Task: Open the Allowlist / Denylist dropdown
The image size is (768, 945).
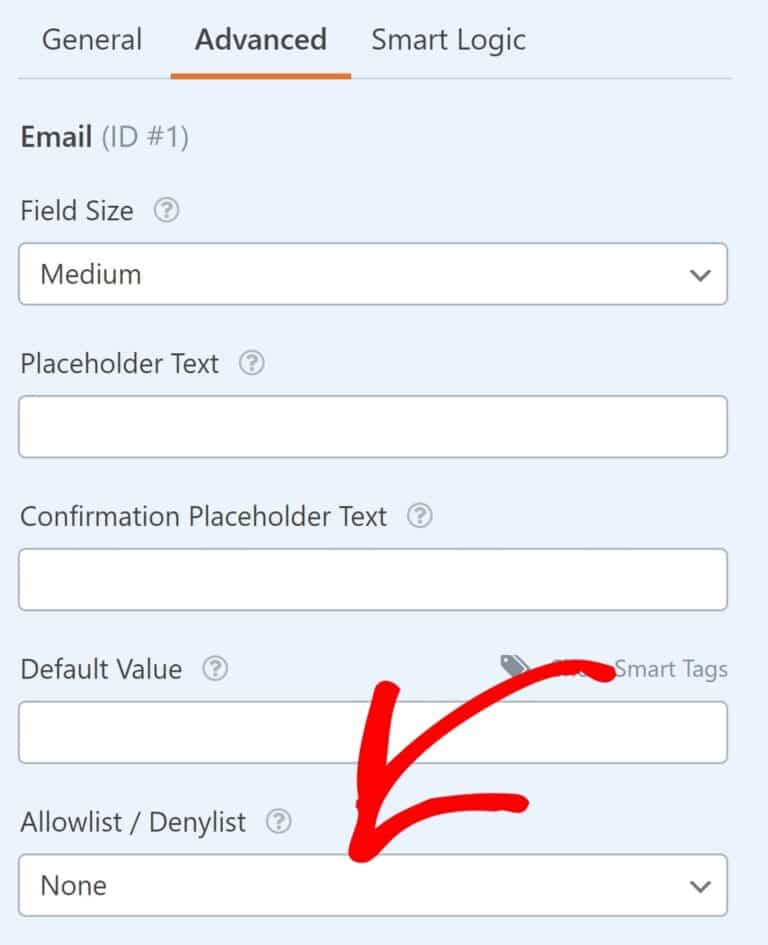Action: (x=372, y=885)
